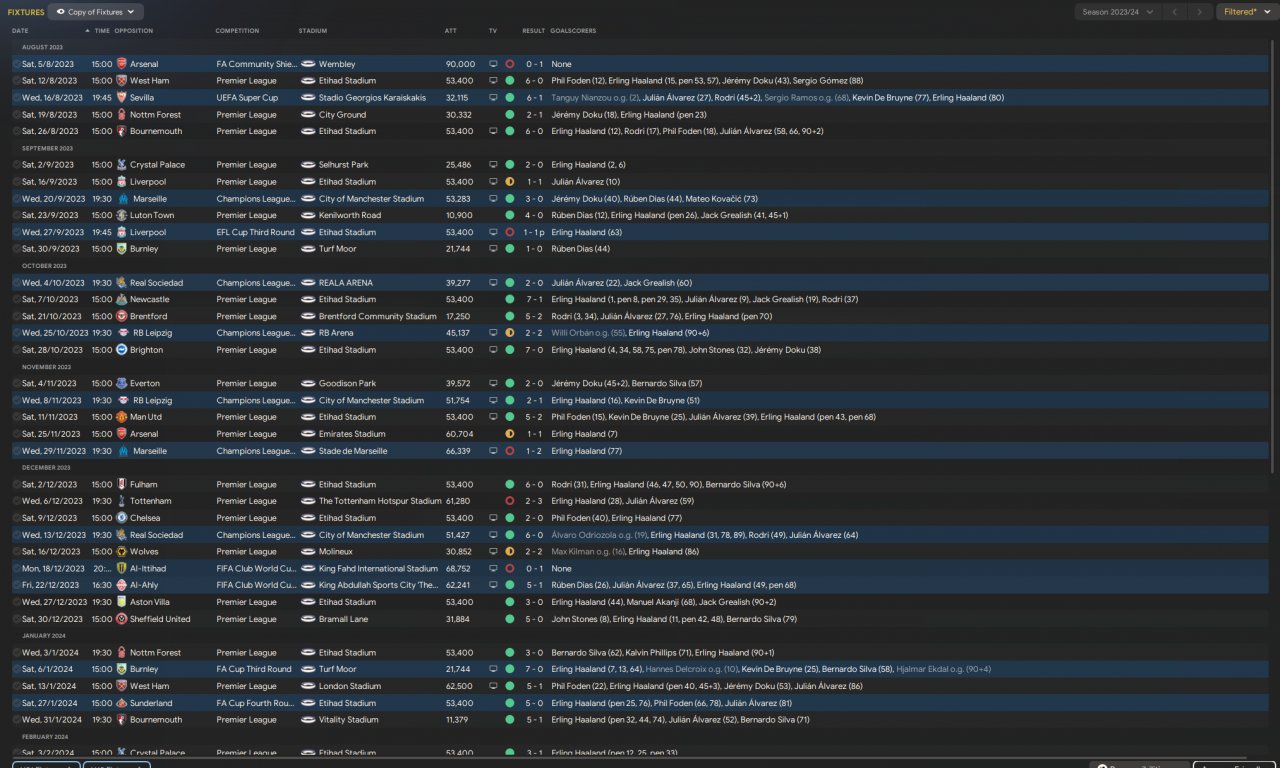Viewport: 1280px width, 768px height.
Task: Click the stadium icon beside Goodison Park
Action: tap(308, 383)
